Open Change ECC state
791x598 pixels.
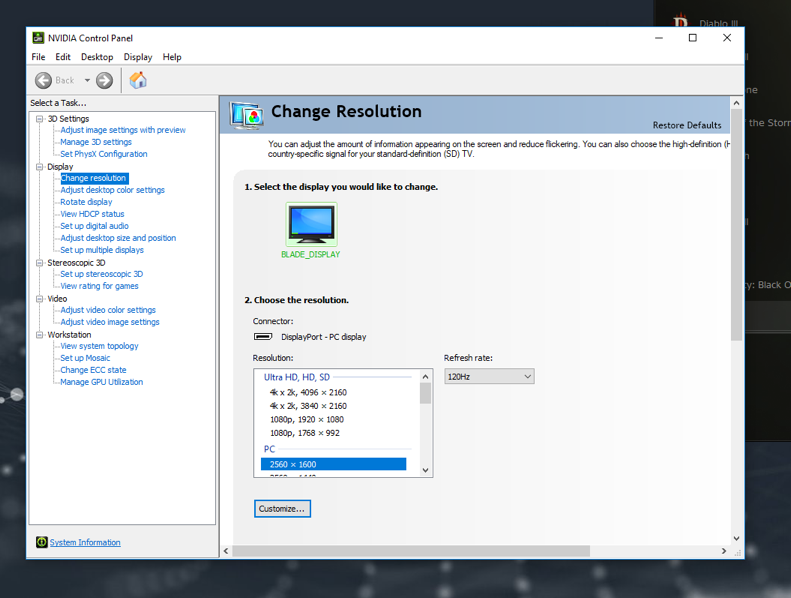(x=93, y=370)
